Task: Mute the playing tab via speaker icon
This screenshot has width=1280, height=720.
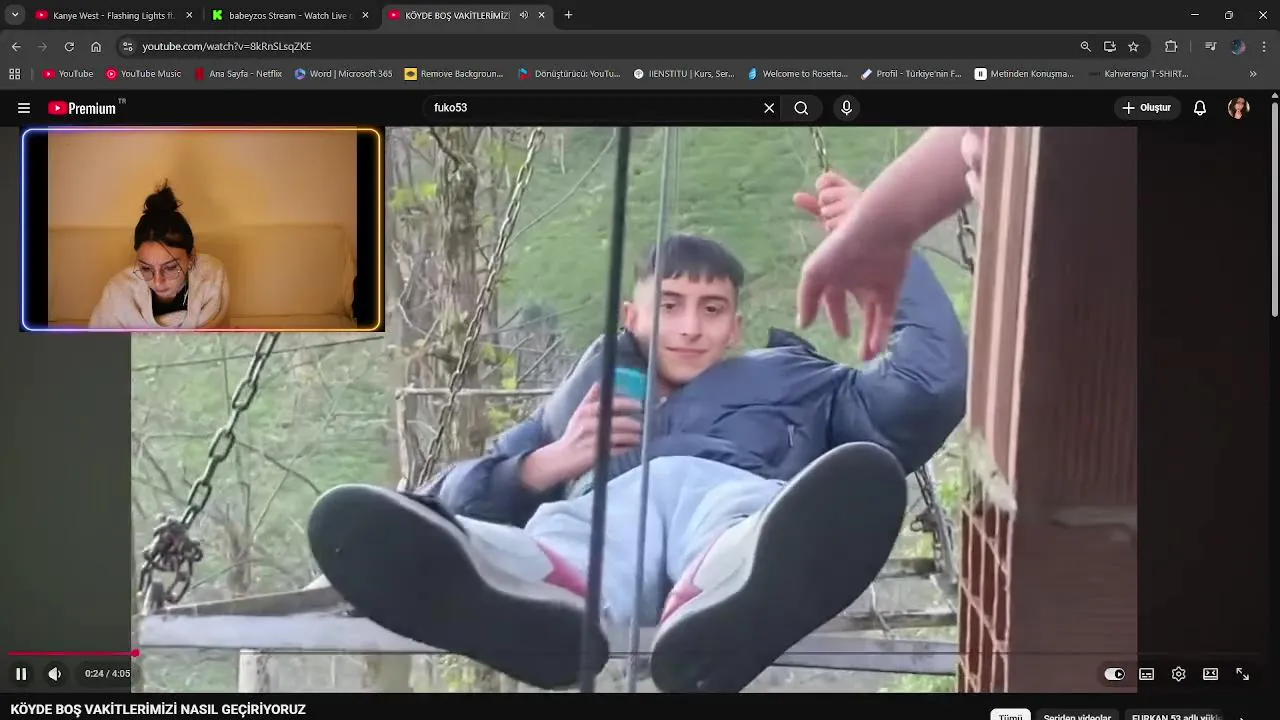Action: click(x=524, y=15)
